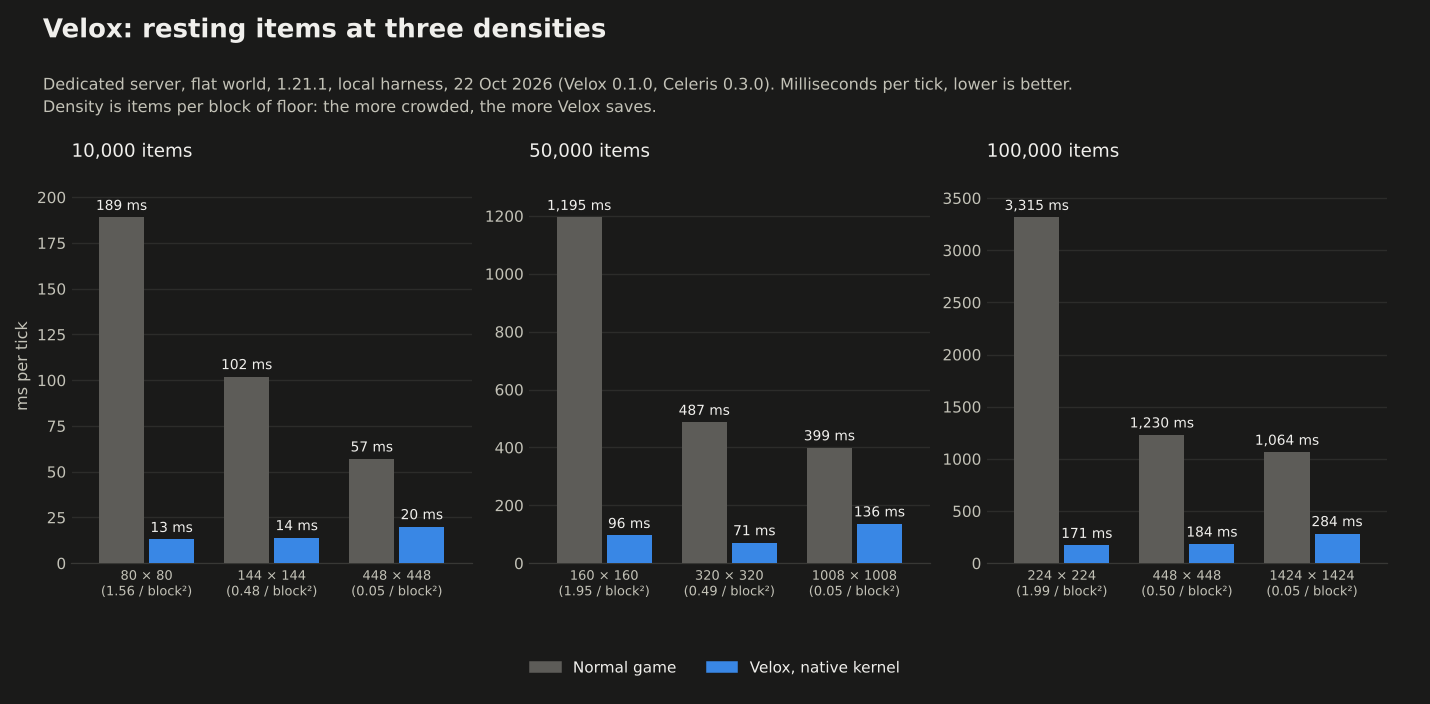Click the "160 × 160" axis category label
This screenshot has width=1430, height=704.
click(604, 576)
